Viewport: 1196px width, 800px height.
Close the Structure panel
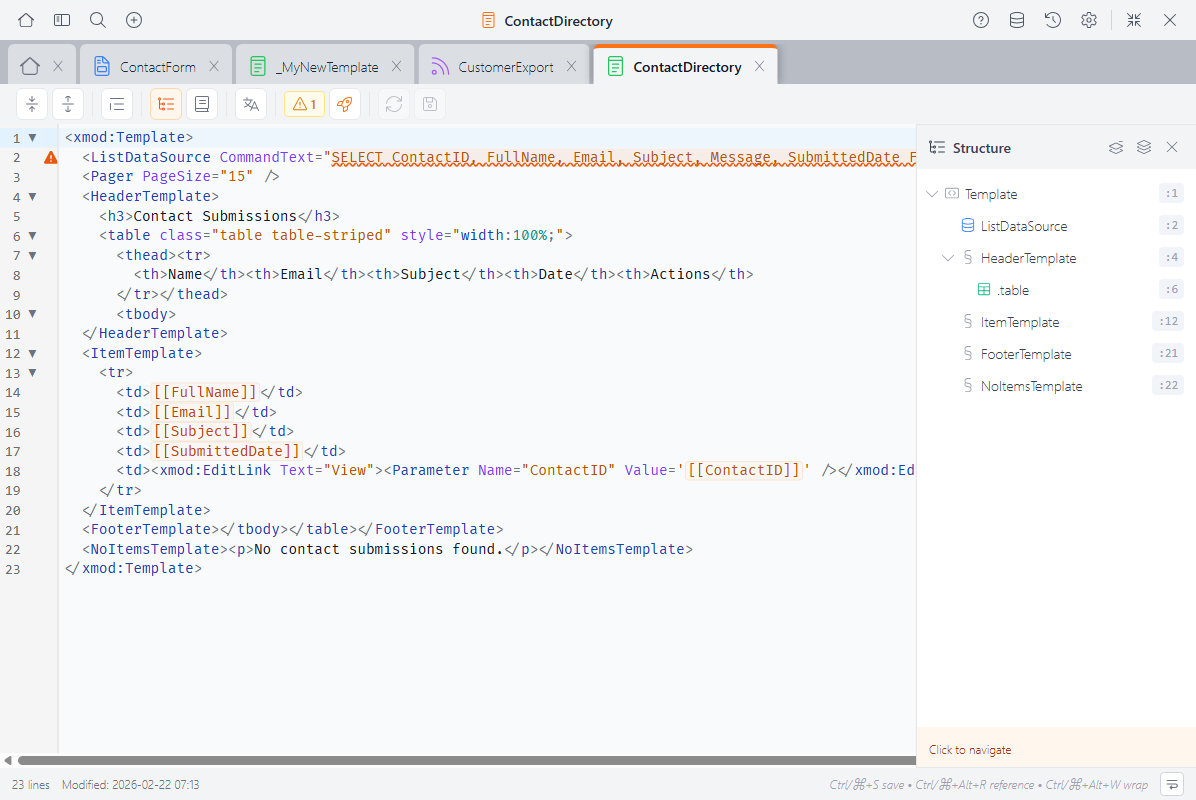pyautogui.click(x=1172, y=147)
